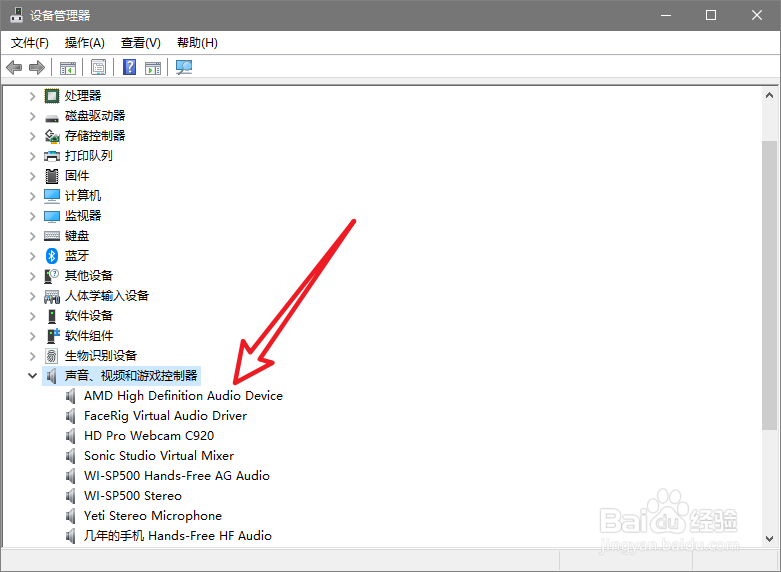Click the monitors category icon
Screen dimensions: 781x572
pos(52,216)
